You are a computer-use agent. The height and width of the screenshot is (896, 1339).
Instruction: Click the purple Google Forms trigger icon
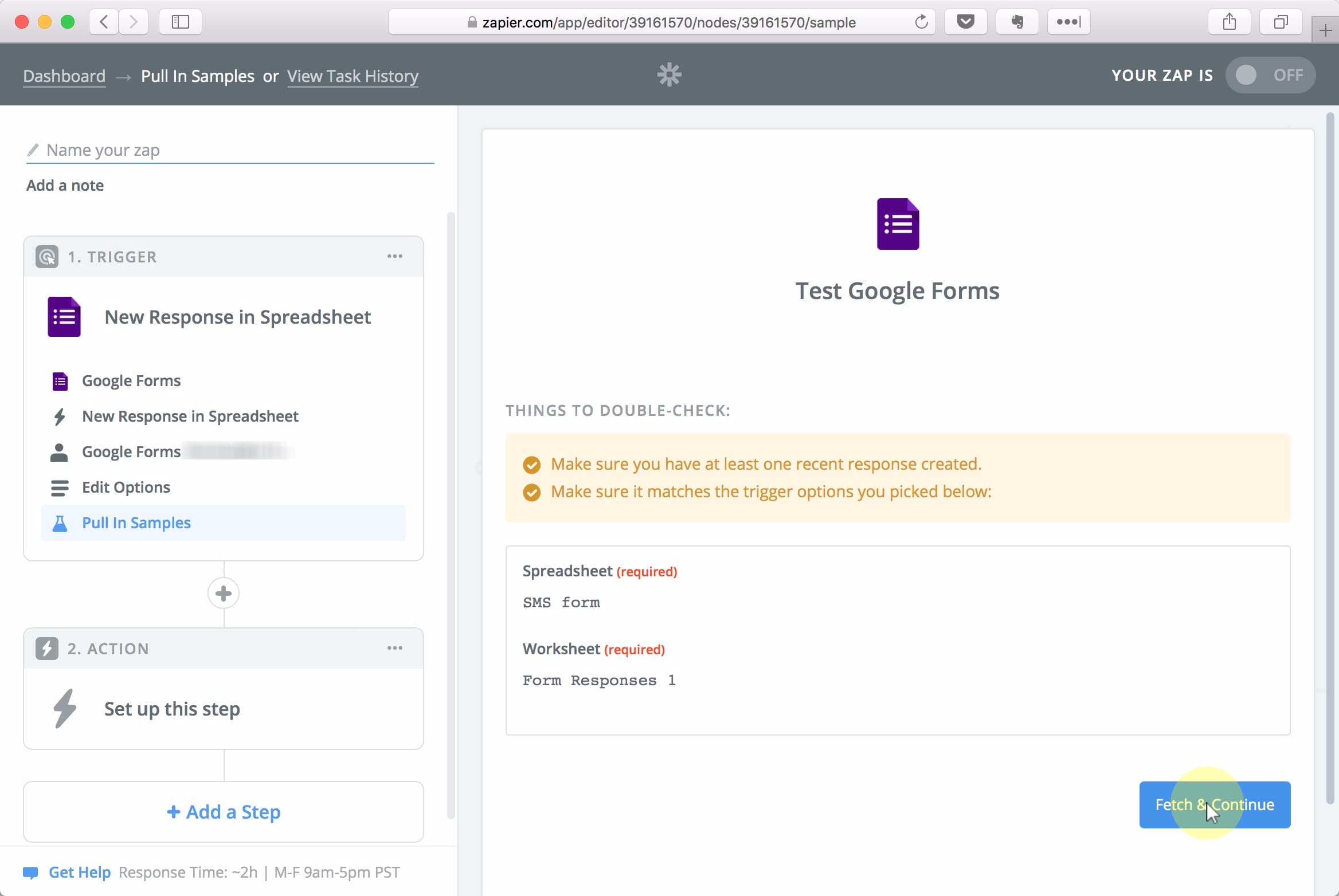(64, 317)
